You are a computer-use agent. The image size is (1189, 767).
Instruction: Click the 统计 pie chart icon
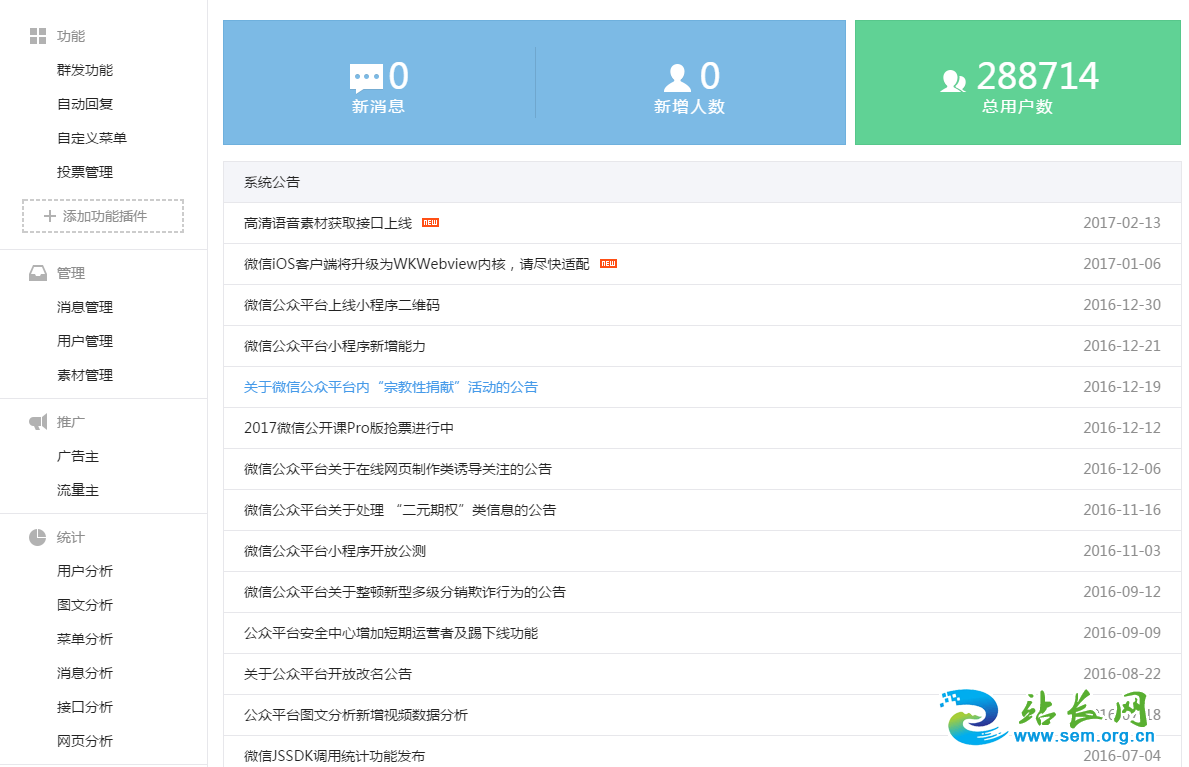(38, 537)
